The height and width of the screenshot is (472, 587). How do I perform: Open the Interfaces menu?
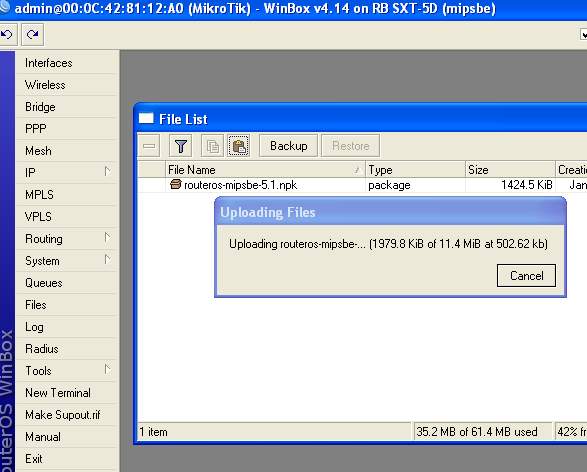click(67, 63)
